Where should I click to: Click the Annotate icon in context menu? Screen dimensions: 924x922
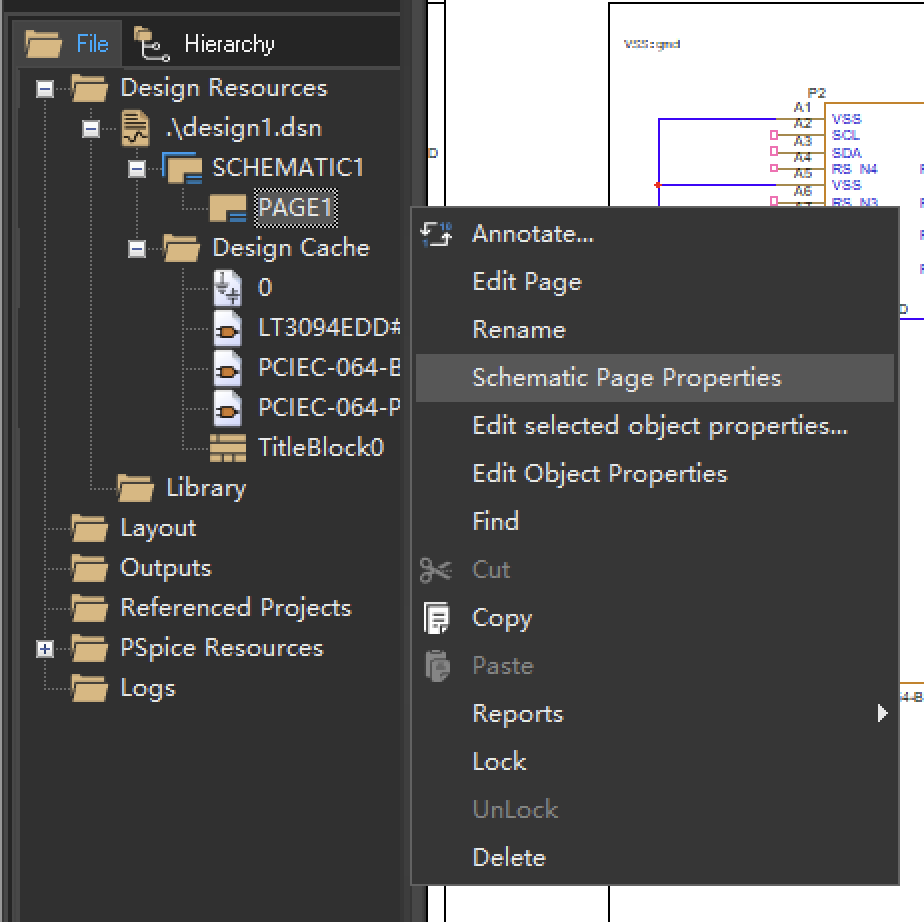pos(436,234)
